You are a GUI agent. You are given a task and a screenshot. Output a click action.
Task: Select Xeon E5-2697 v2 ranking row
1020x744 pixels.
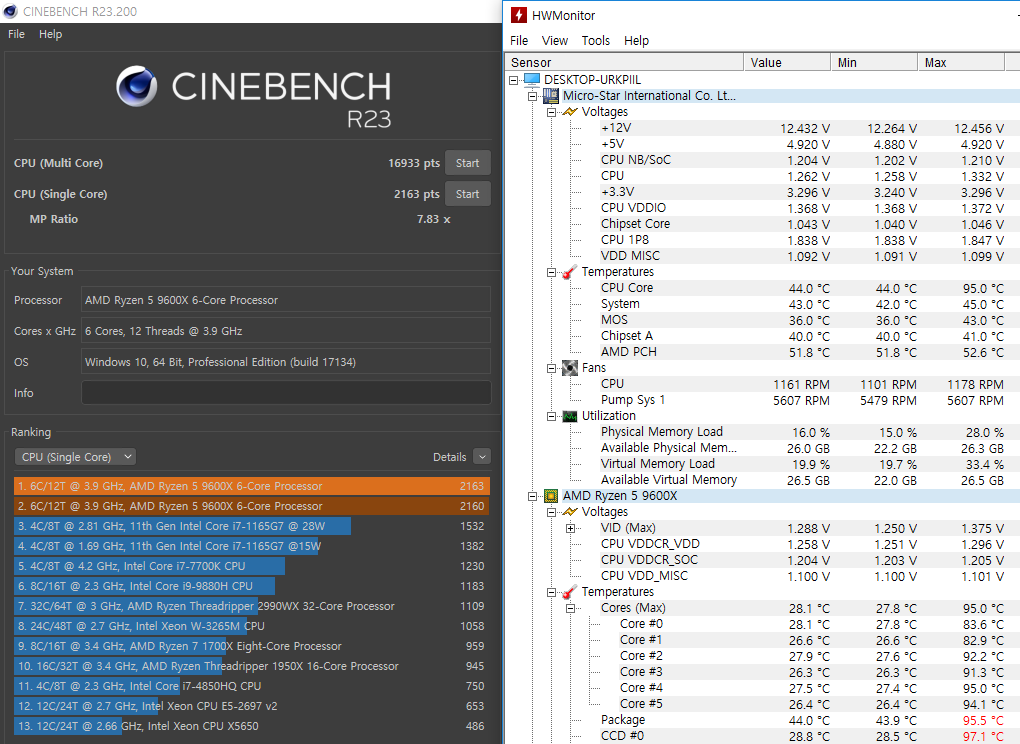252,706
